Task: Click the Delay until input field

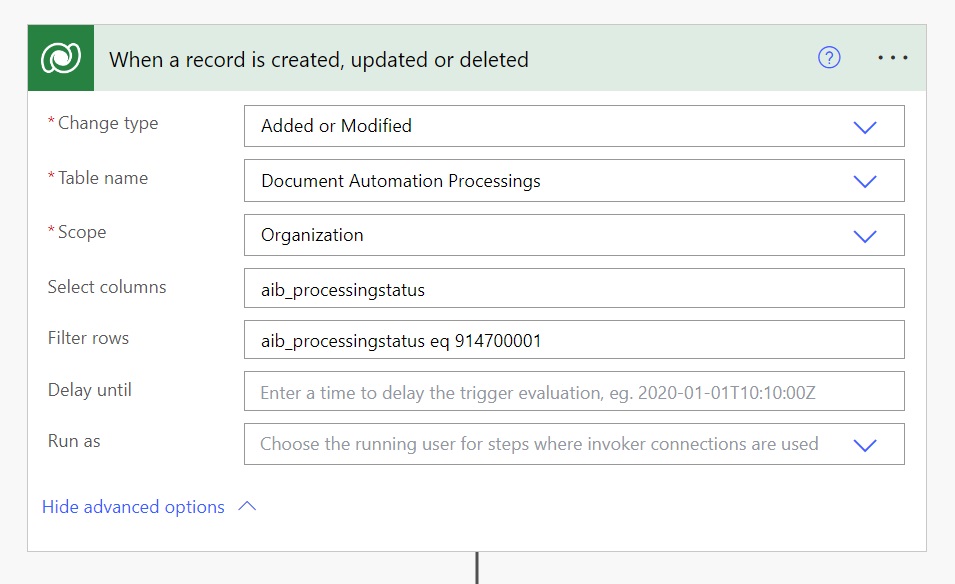Action: pyautogui.click(x=574, y=391)
